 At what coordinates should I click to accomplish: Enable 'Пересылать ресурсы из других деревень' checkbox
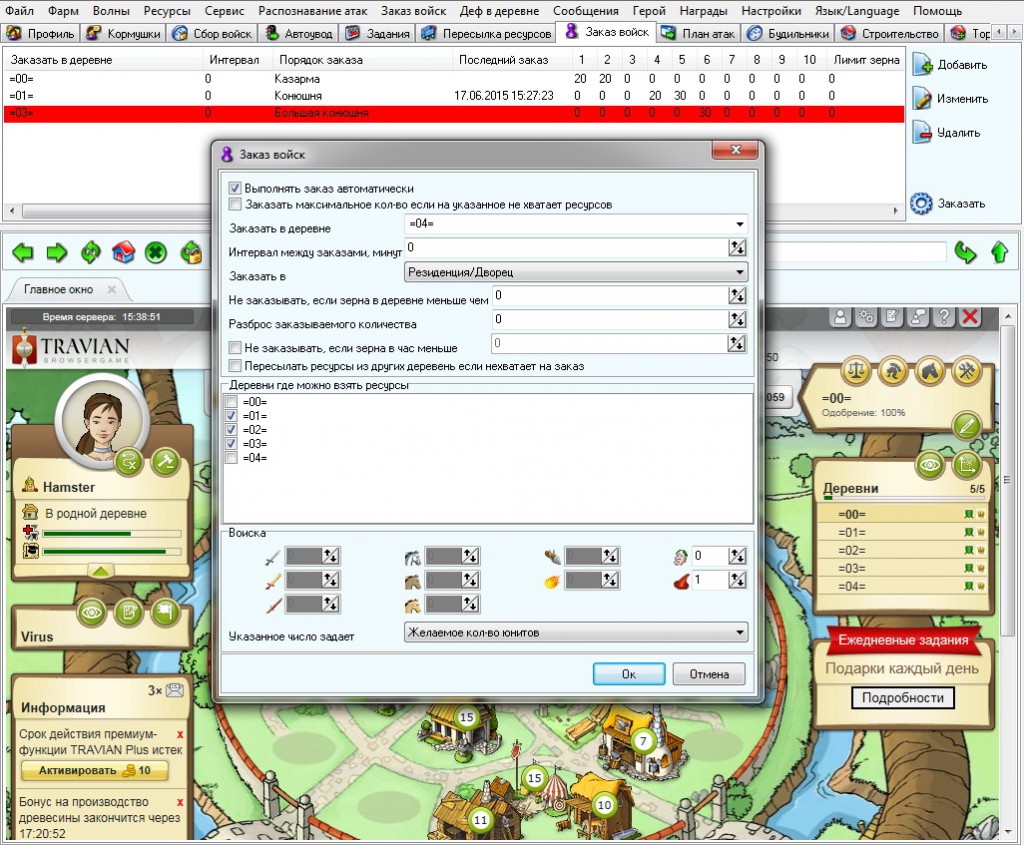click(235, 366)
